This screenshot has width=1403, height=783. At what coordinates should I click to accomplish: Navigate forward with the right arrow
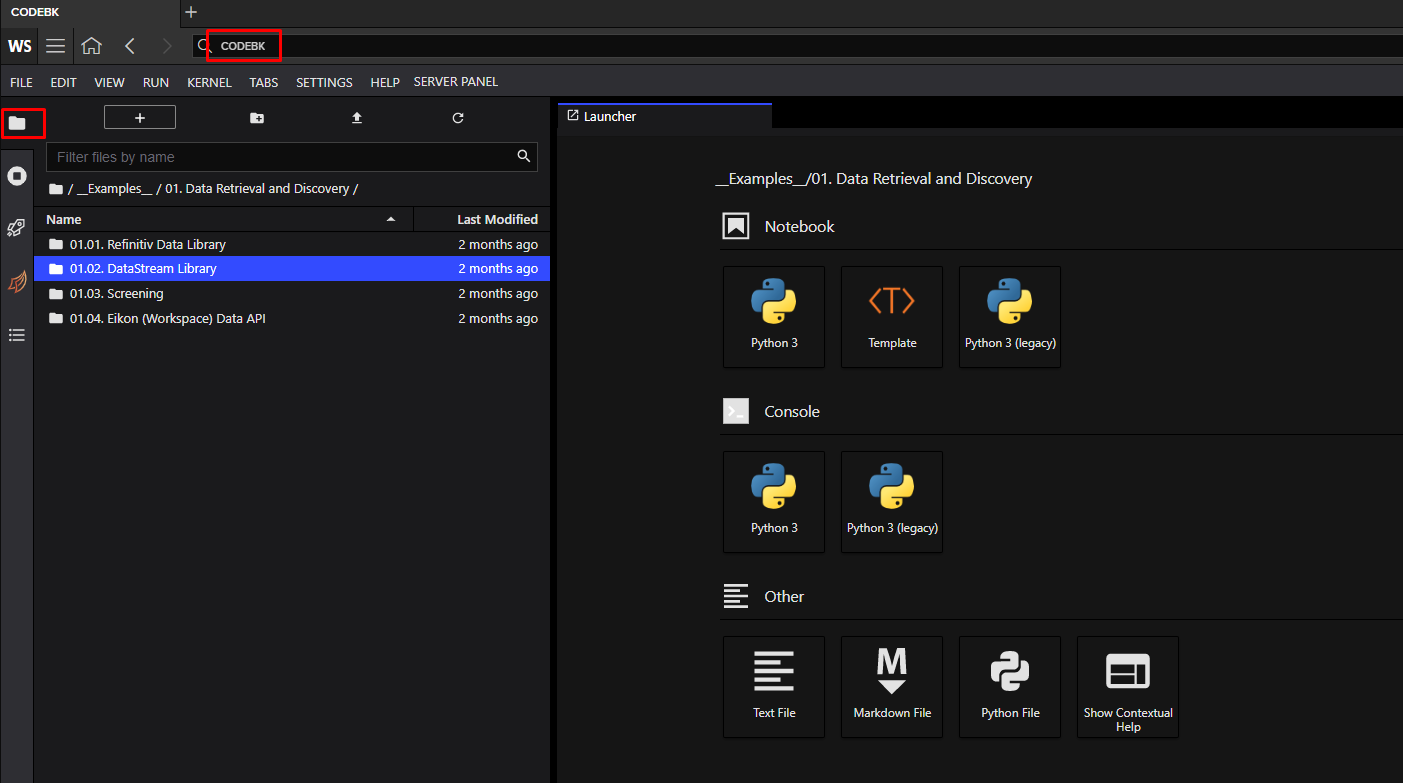pos(166,46)
